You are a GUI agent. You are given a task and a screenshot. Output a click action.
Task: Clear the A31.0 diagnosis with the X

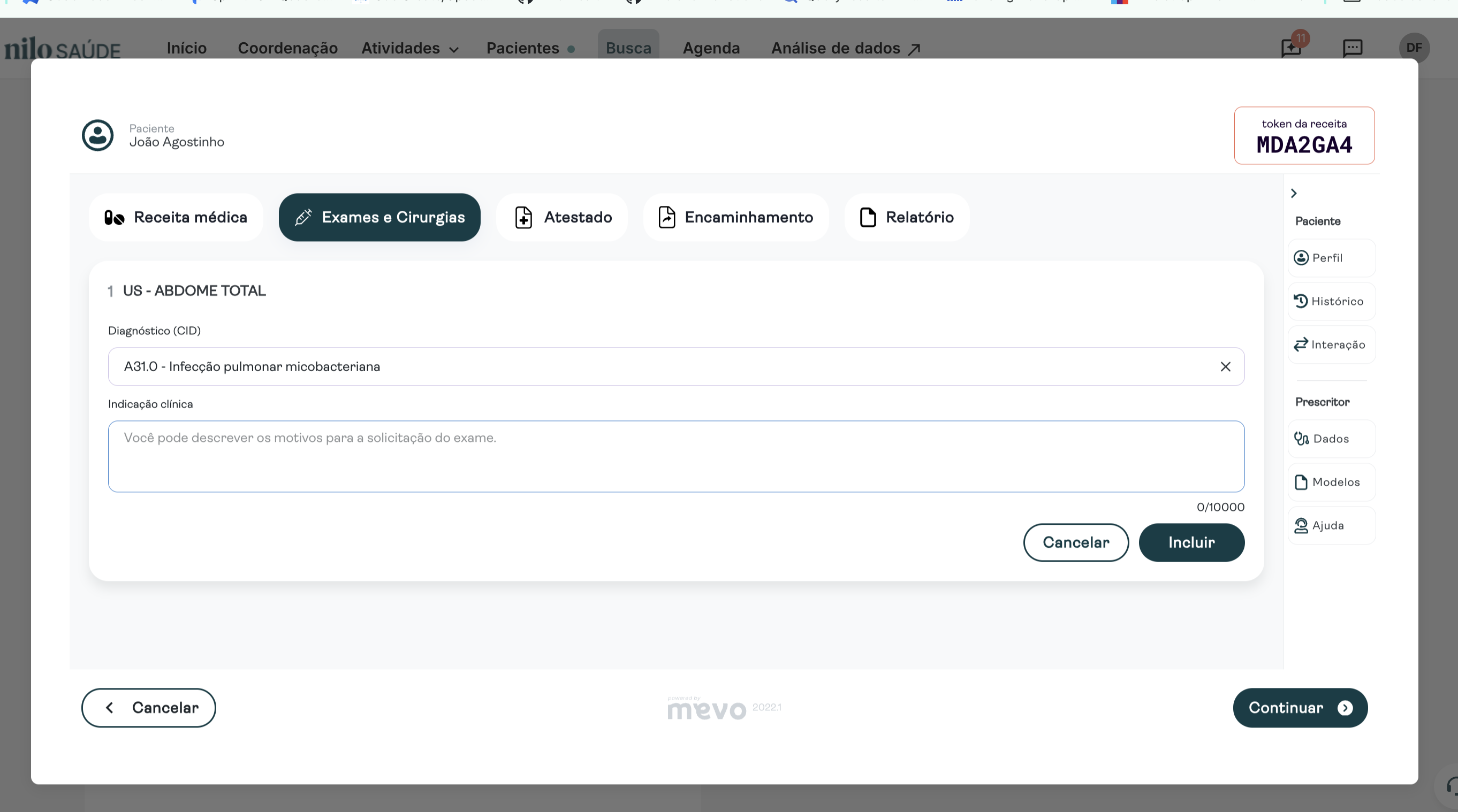[x=1226, y=366]
